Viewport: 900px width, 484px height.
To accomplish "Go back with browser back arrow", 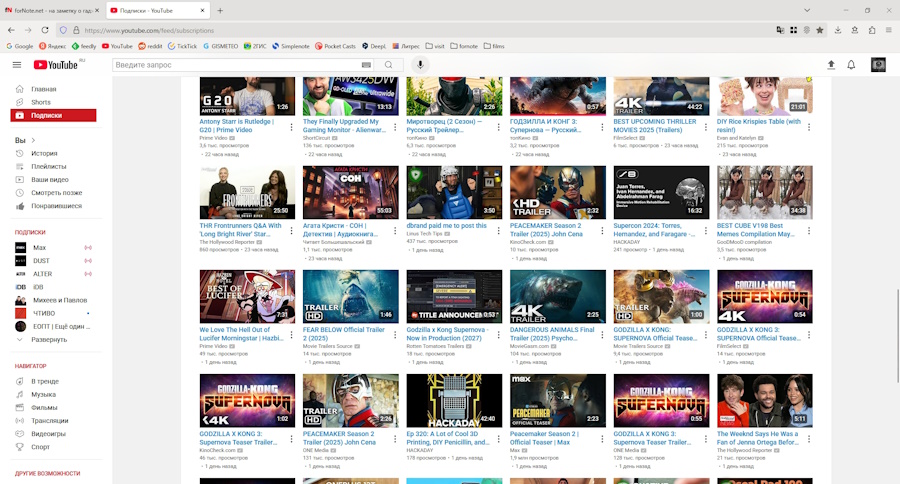I will click(11, 30).
